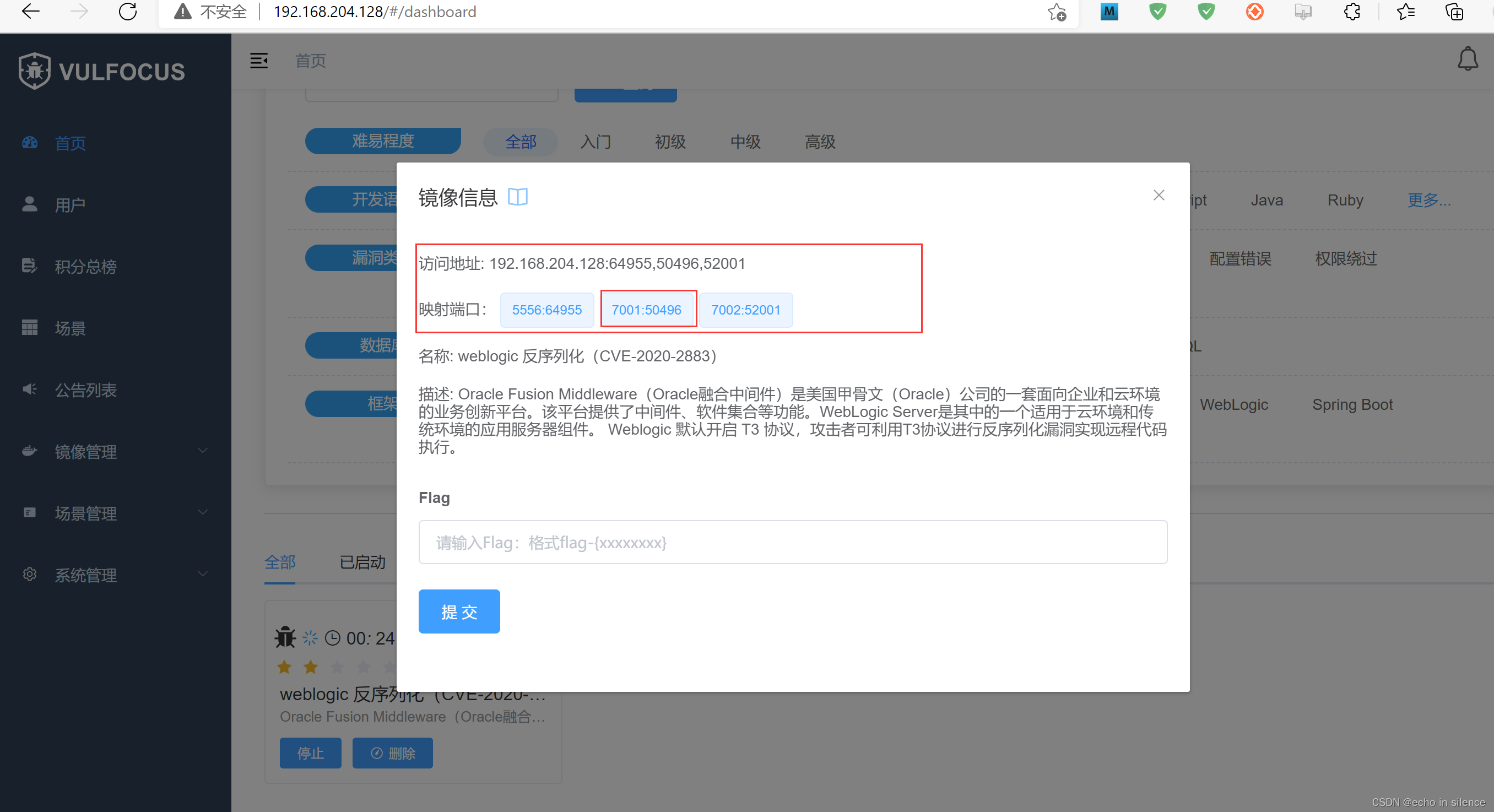Stop the weblogic container with 停止
Viewport: 1494px width, 812px height.
pyautogui.click(x=310, y=753)
